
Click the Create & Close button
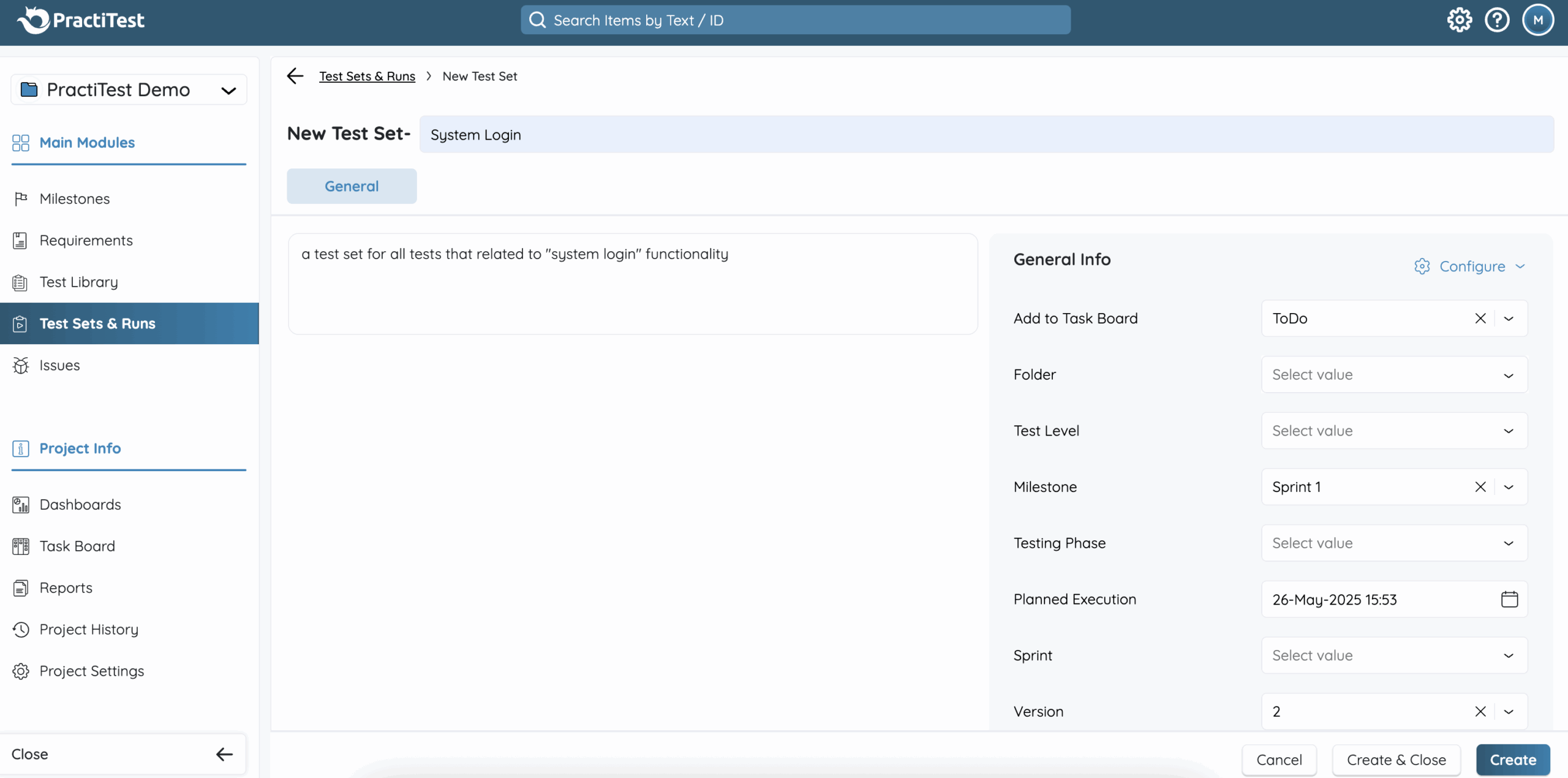pyautogui.click(x=1396, y=760)
